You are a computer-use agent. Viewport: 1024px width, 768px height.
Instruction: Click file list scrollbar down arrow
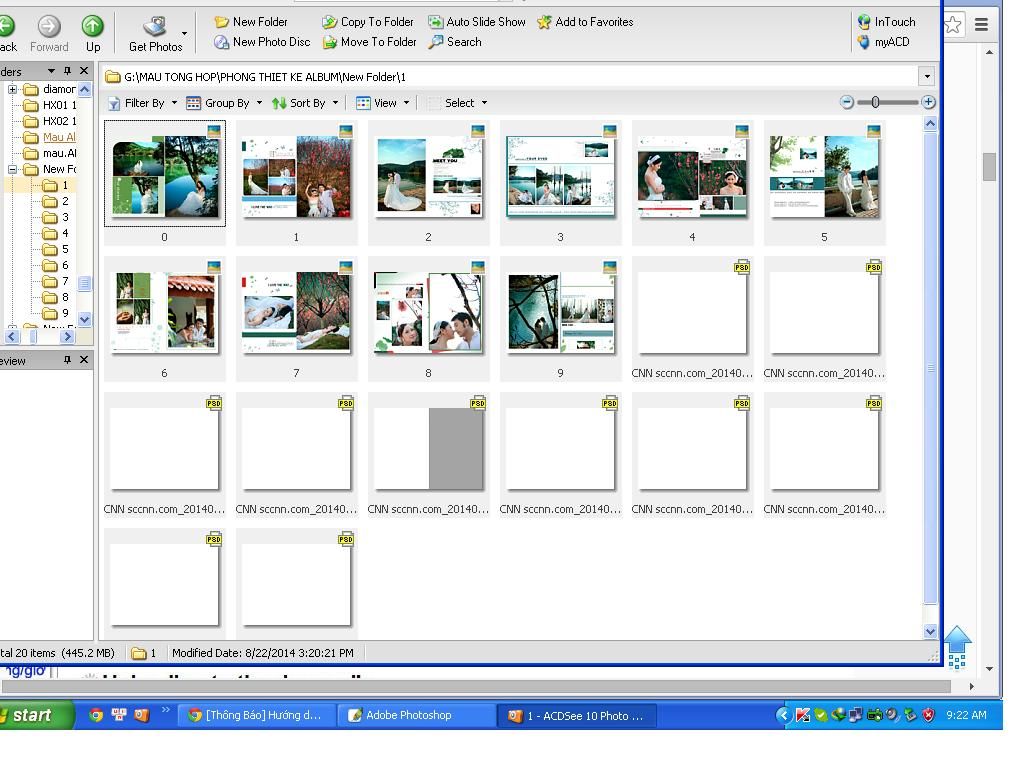(930, 631)
